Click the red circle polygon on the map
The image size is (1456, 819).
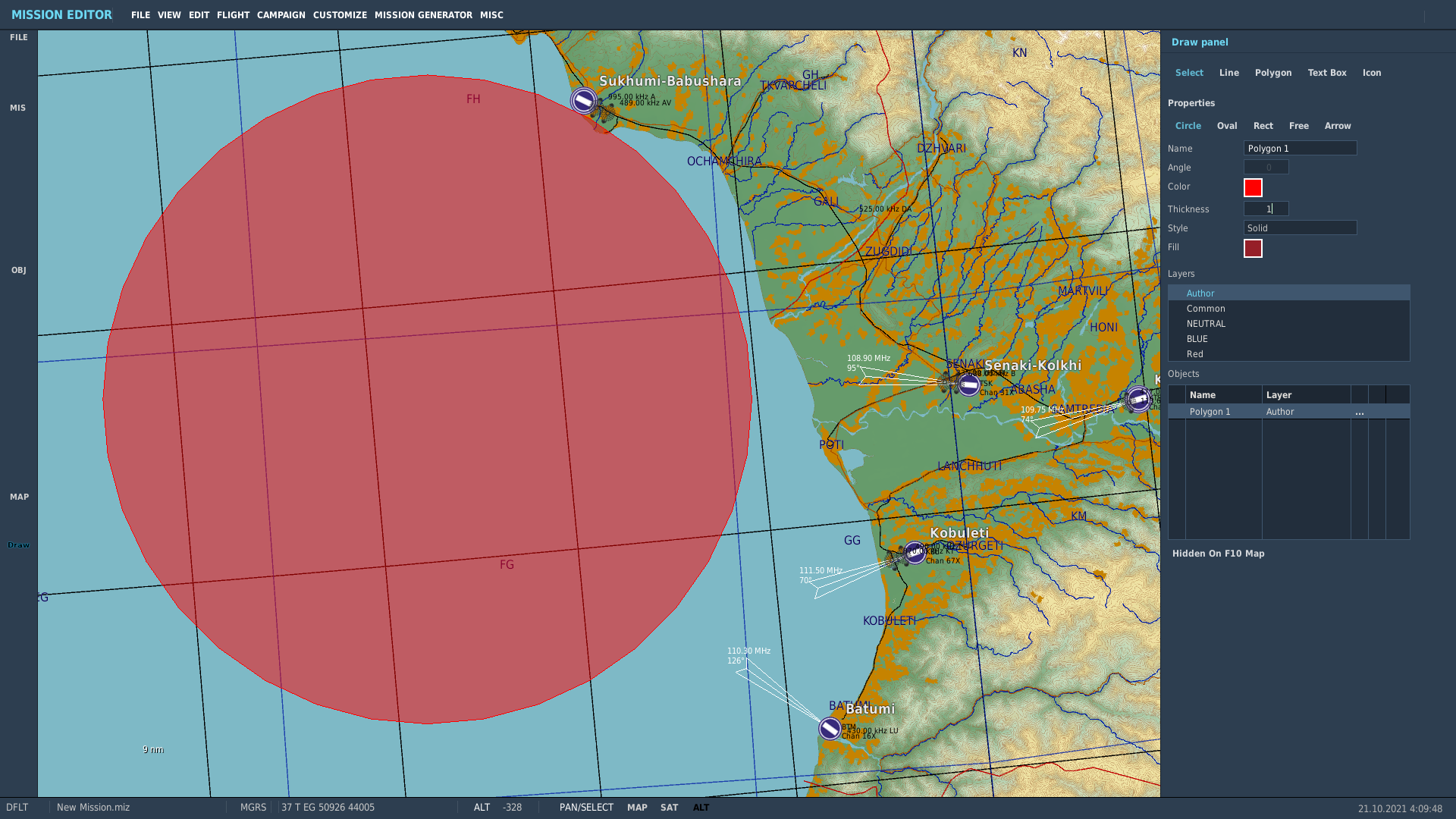[x=427, y=399]
